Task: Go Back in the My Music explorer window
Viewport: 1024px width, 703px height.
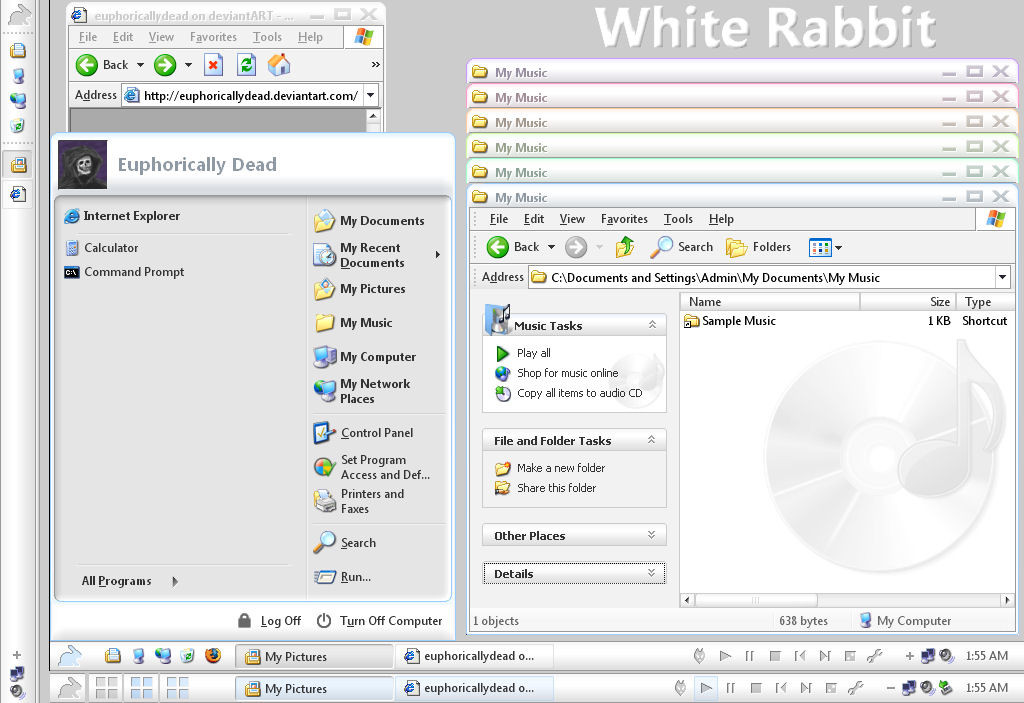Action: tap(513, 247)
